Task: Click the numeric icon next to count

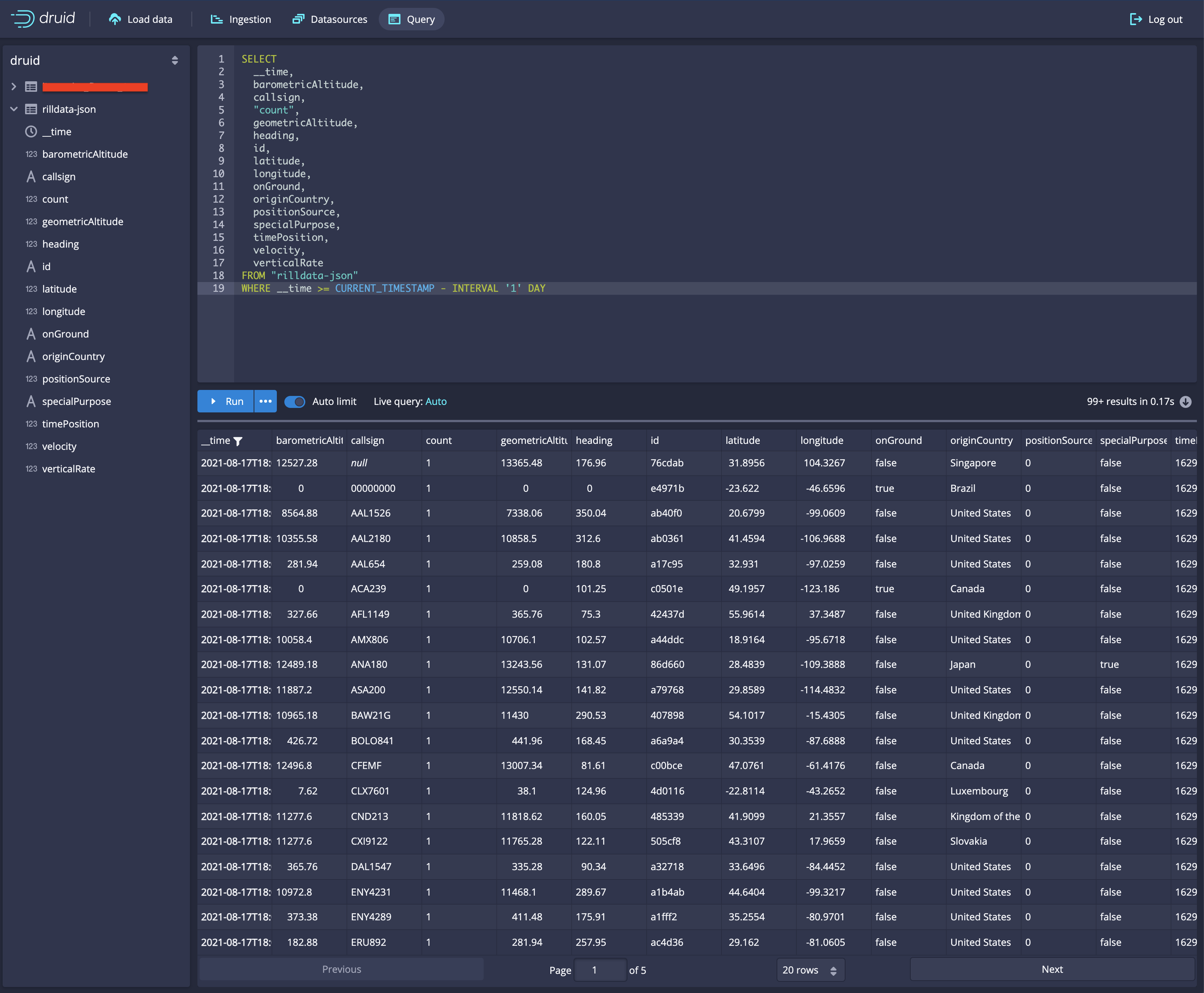Action: [x=31, y=199]
